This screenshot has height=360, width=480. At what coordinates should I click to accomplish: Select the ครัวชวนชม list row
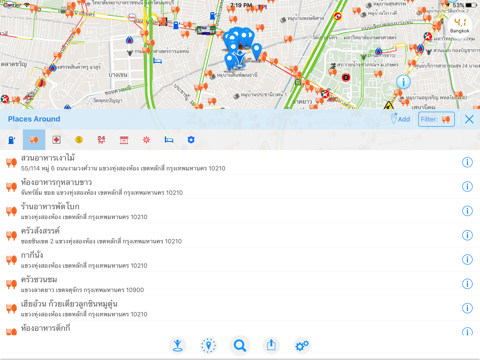240,284
